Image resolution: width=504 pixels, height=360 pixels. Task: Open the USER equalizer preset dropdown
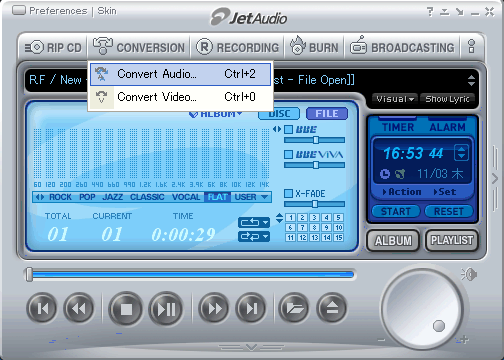pyautogui.click(x=252, y=197)
